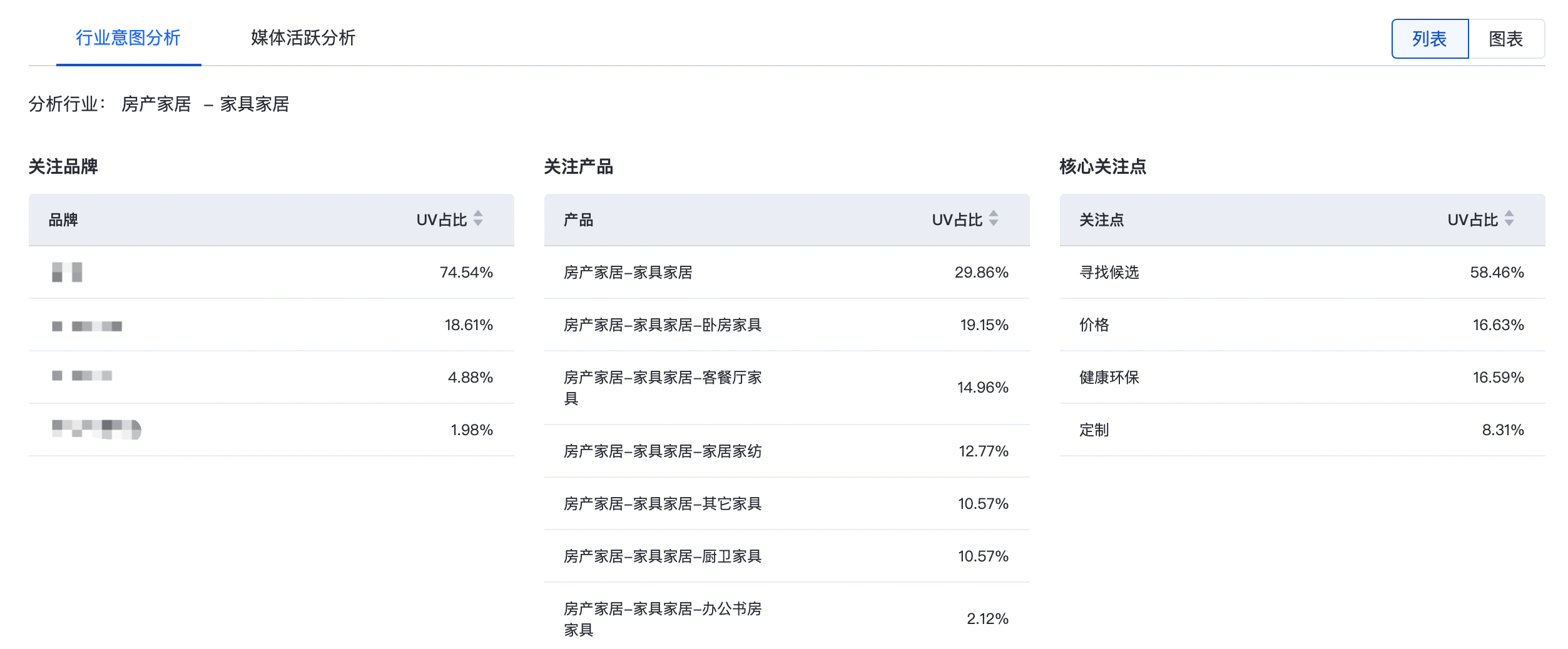Select the 定制 row
The image size is (1568, 649).
pos(1094,430)
